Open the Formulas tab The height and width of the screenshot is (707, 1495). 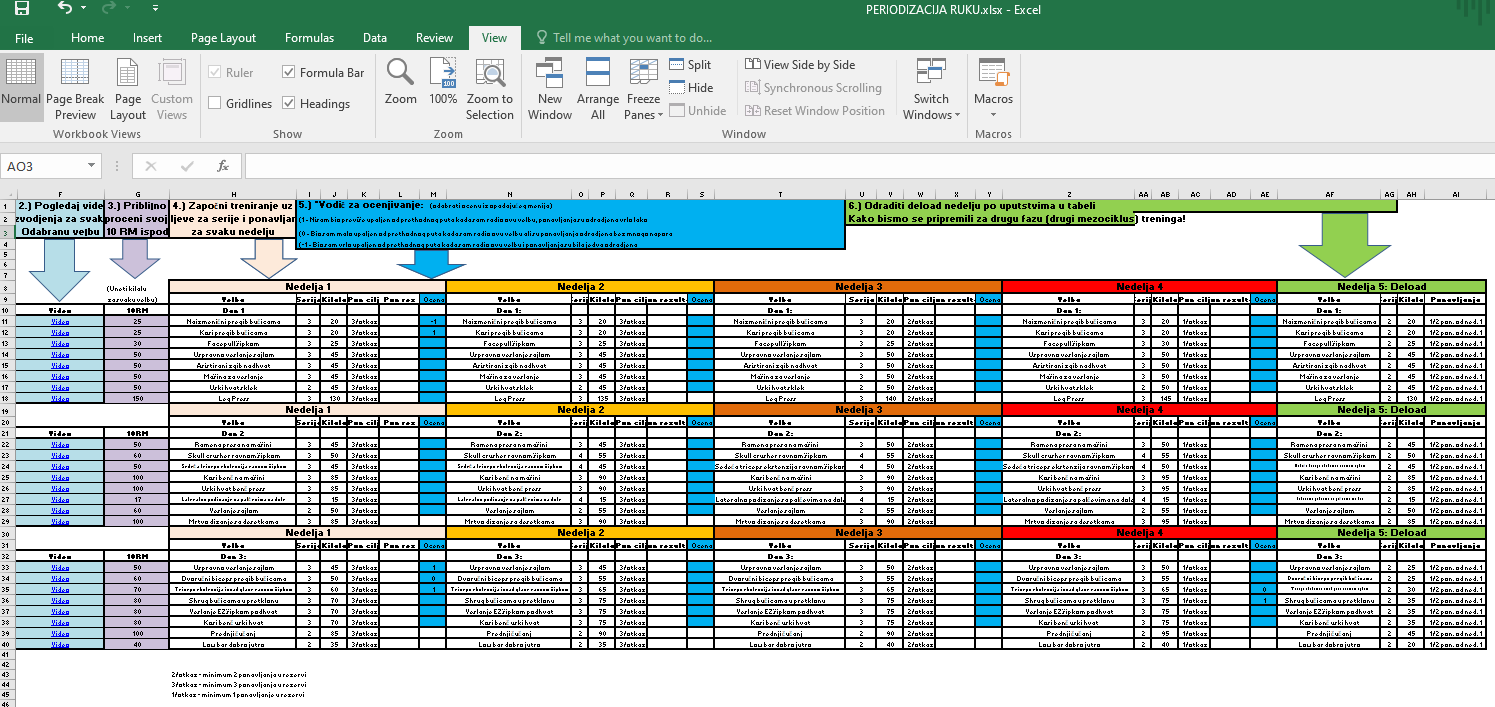pyautogui.click(x=309, y=38)
